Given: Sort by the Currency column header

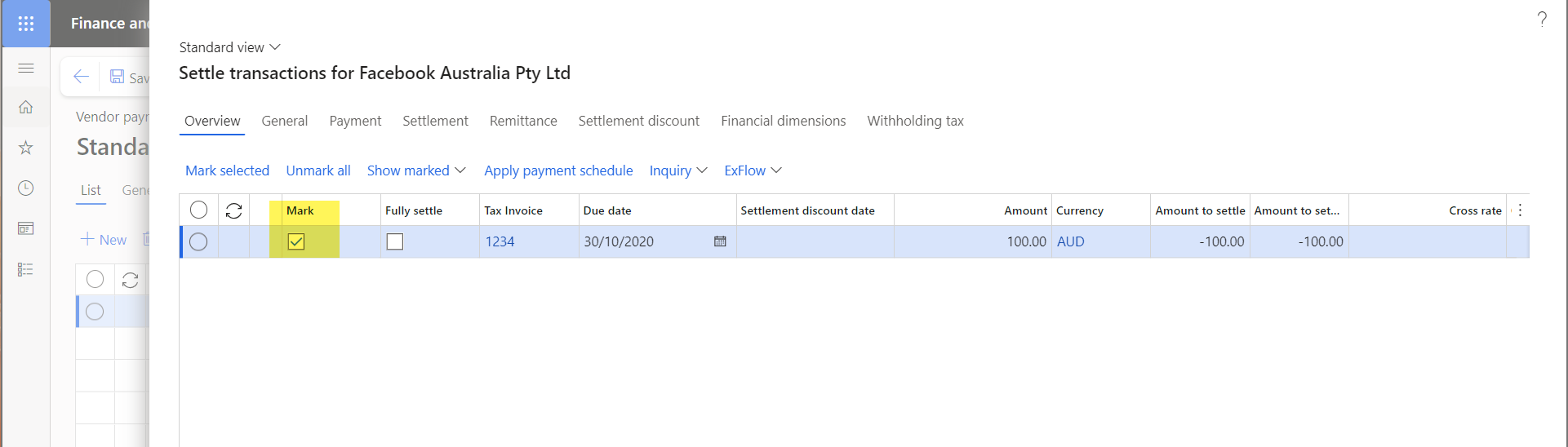Looking at the screenshot, I should [1079, 210].
